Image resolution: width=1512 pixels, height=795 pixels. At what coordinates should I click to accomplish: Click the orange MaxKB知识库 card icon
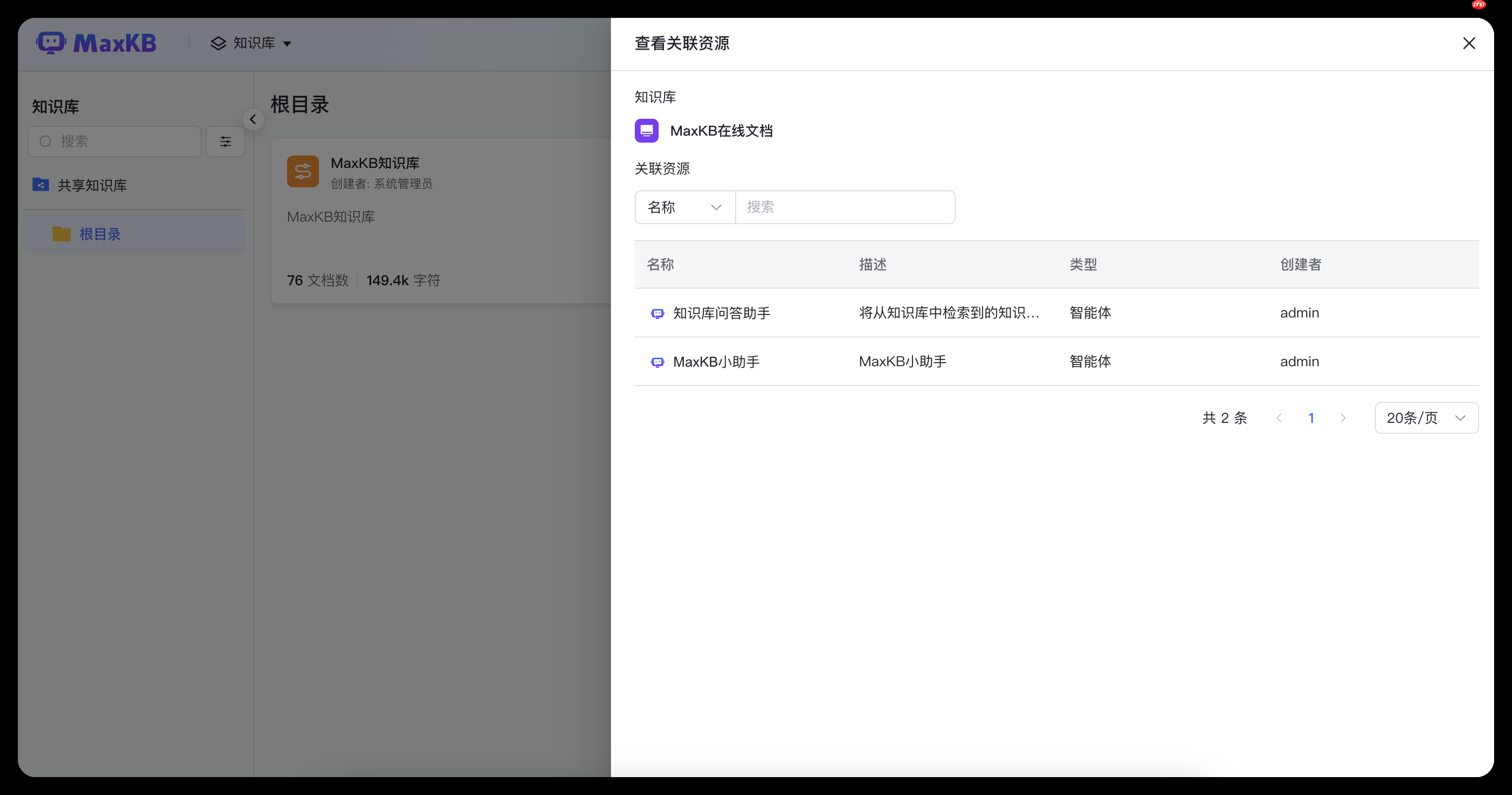[303, 171]
